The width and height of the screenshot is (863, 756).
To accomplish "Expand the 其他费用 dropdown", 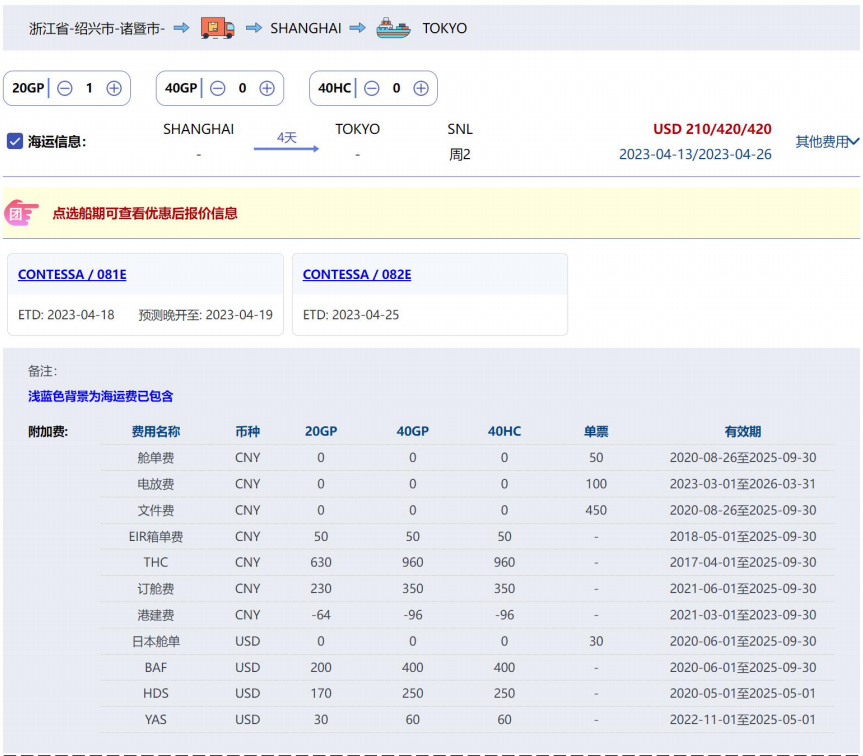I will pos(827,141).
